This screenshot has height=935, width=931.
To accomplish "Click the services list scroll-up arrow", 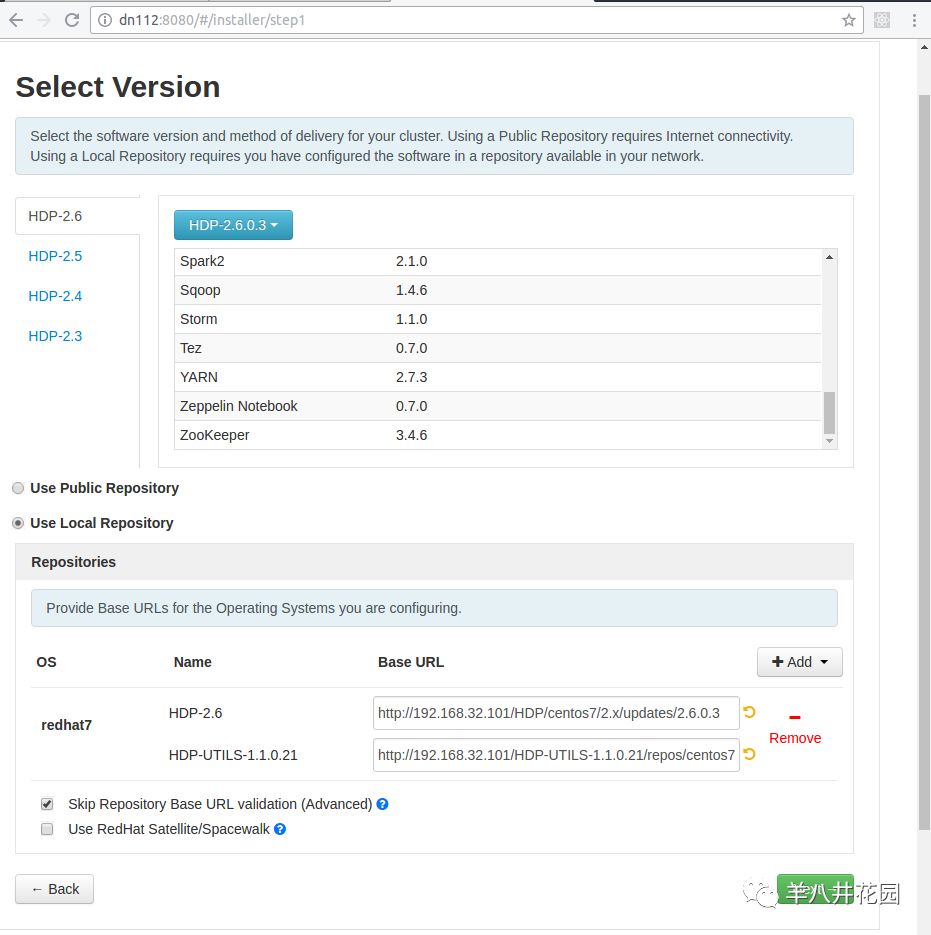I will [x=829, y=257].
